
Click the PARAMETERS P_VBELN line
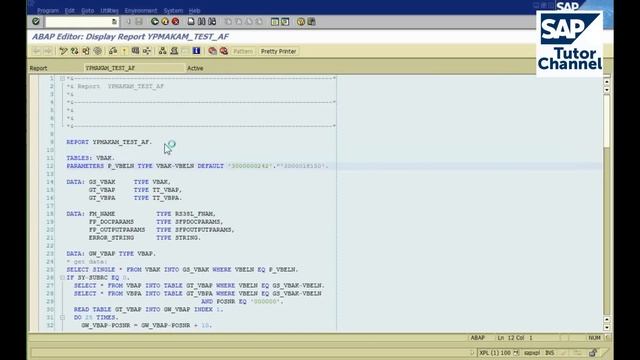pos(197,166)
